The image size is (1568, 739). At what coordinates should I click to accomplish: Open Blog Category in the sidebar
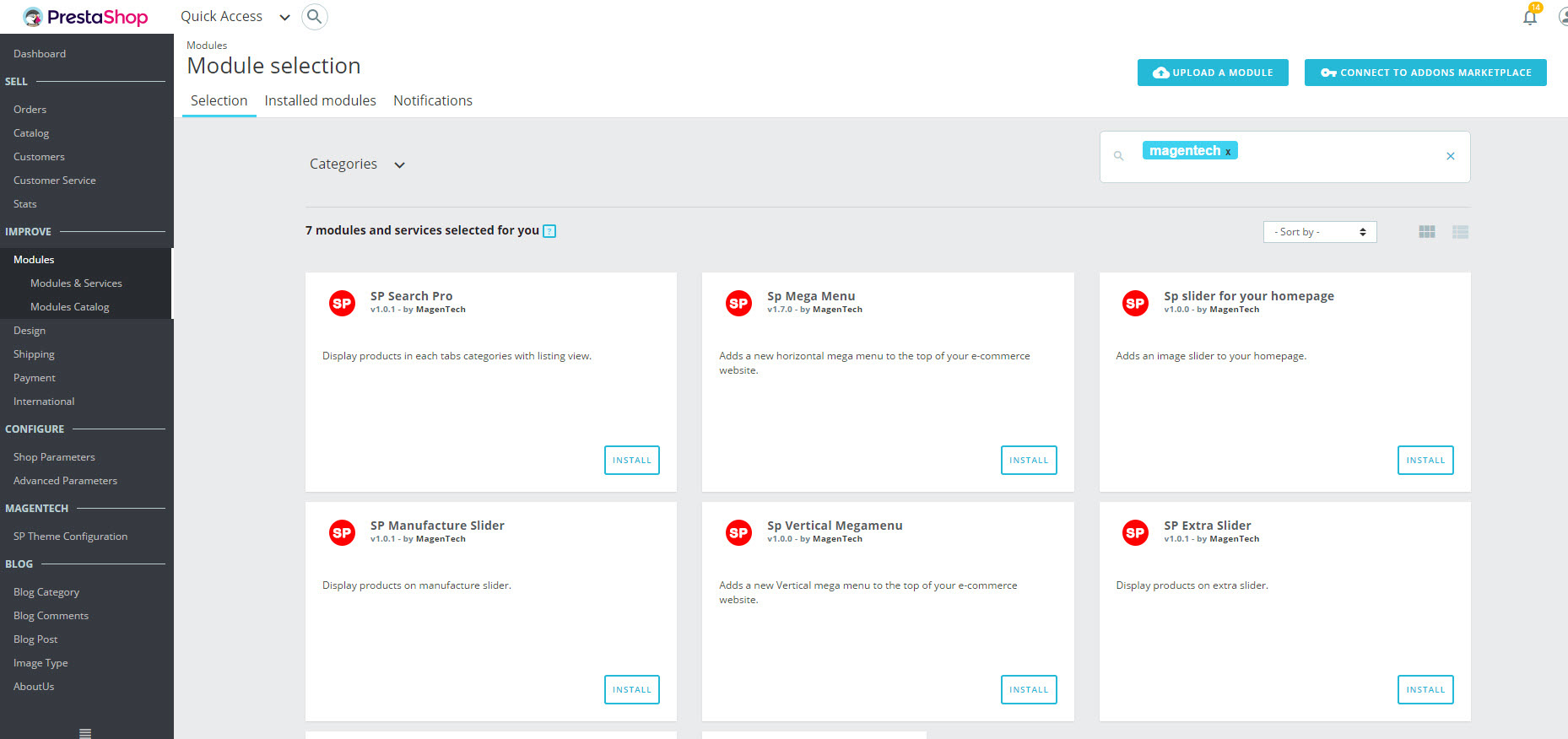coord(46,592)
